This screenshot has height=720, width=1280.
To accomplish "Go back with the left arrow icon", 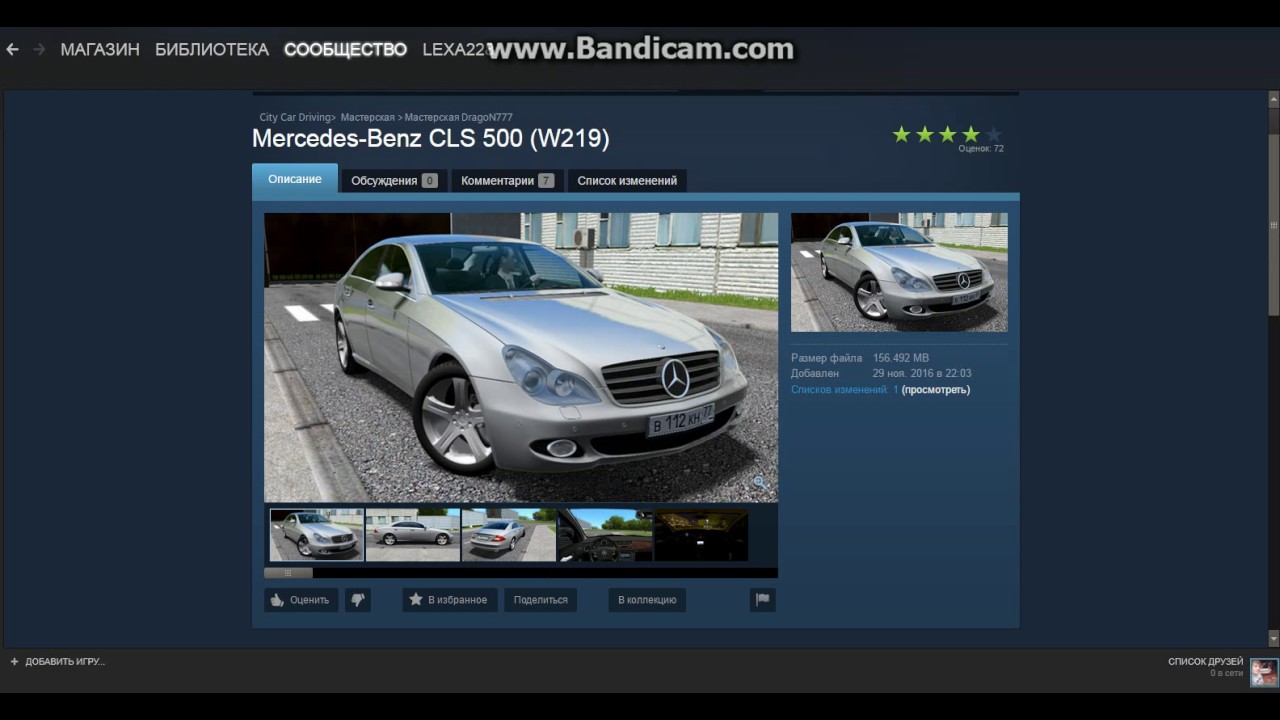I will [12, 49].
